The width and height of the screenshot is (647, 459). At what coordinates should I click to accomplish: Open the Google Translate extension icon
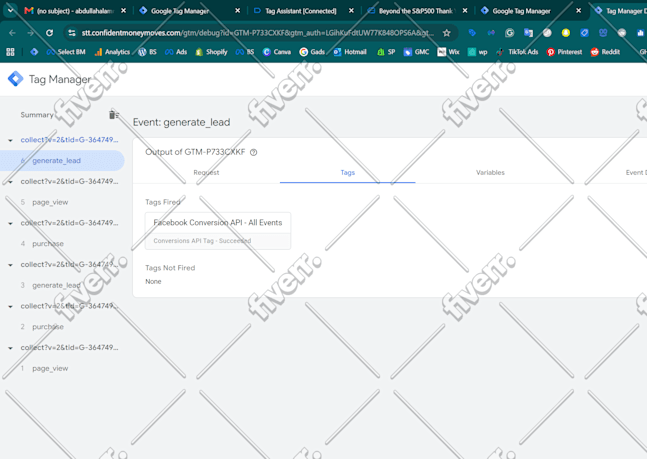pyautogui.click(x=528, y=33)
